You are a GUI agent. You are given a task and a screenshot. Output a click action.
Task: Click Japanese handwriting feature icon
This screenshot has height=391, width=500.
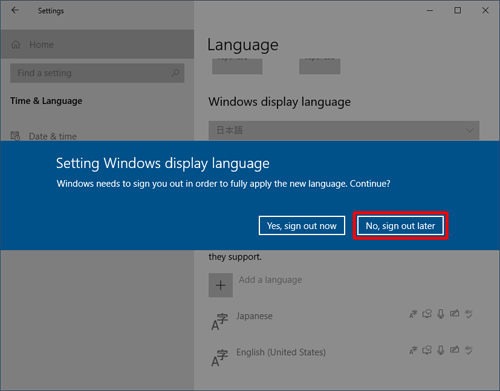(x=454, y=313)
